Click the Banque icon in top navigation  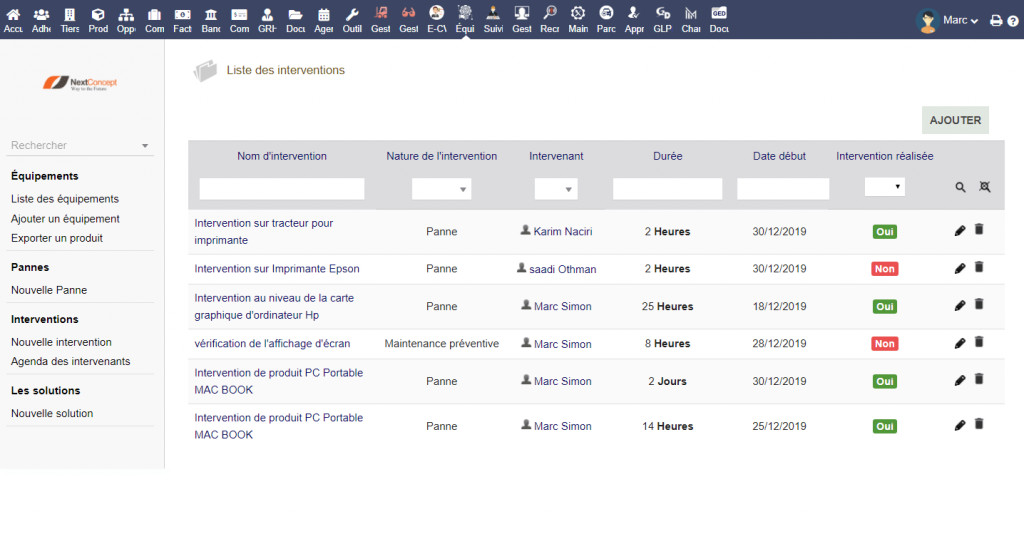tap(211, 18)
